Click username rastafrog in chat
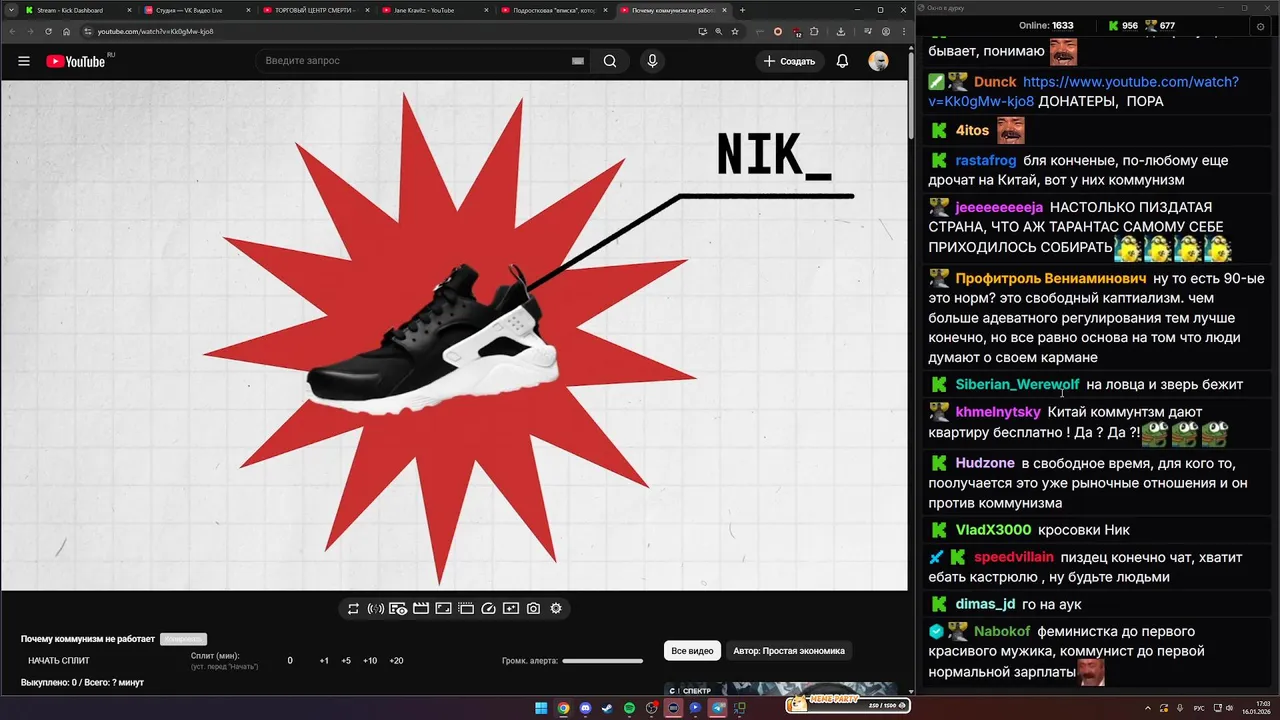Viewport: 1280px width, 720px height. [985, 160]
